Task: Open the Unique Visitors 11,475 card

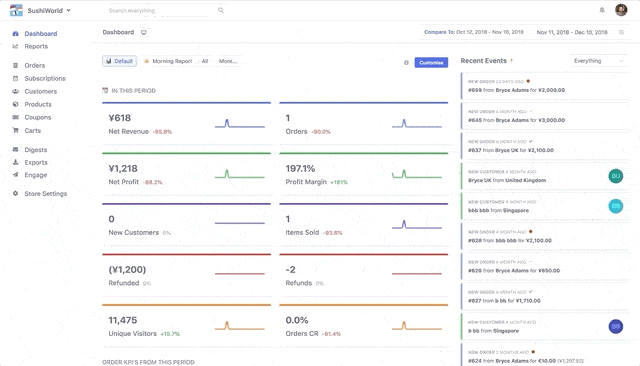Action: coord(187,326)
